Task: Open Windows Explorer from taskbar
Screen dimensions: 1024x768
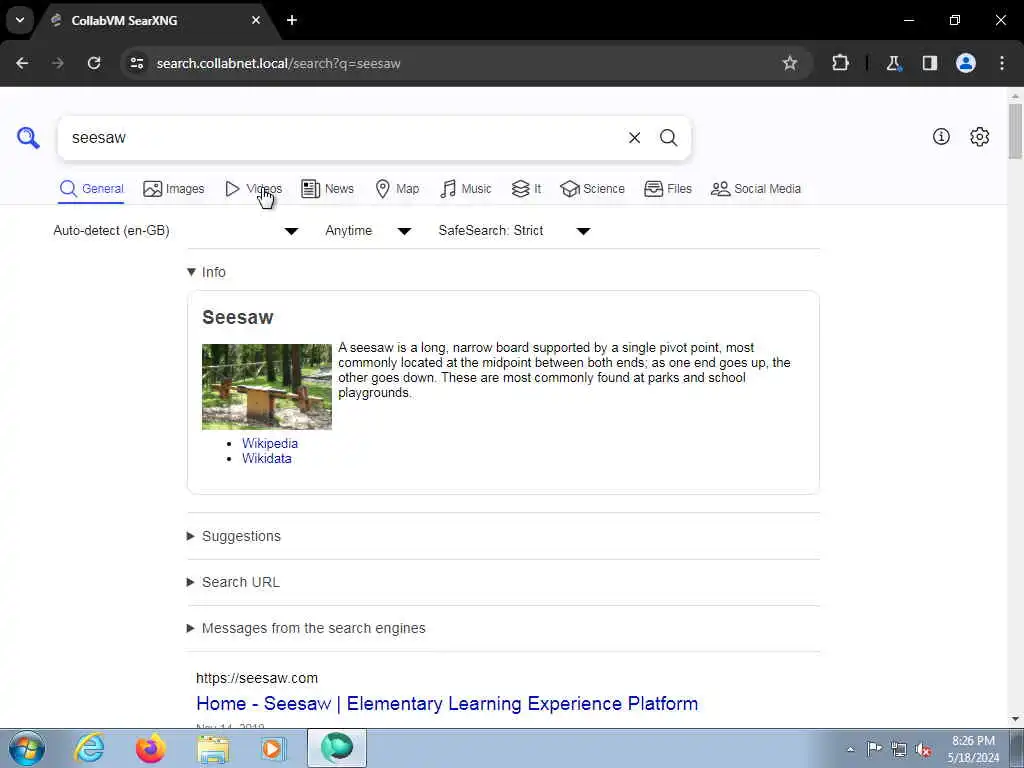Action: pyautogui.click(x=213, y=749)
